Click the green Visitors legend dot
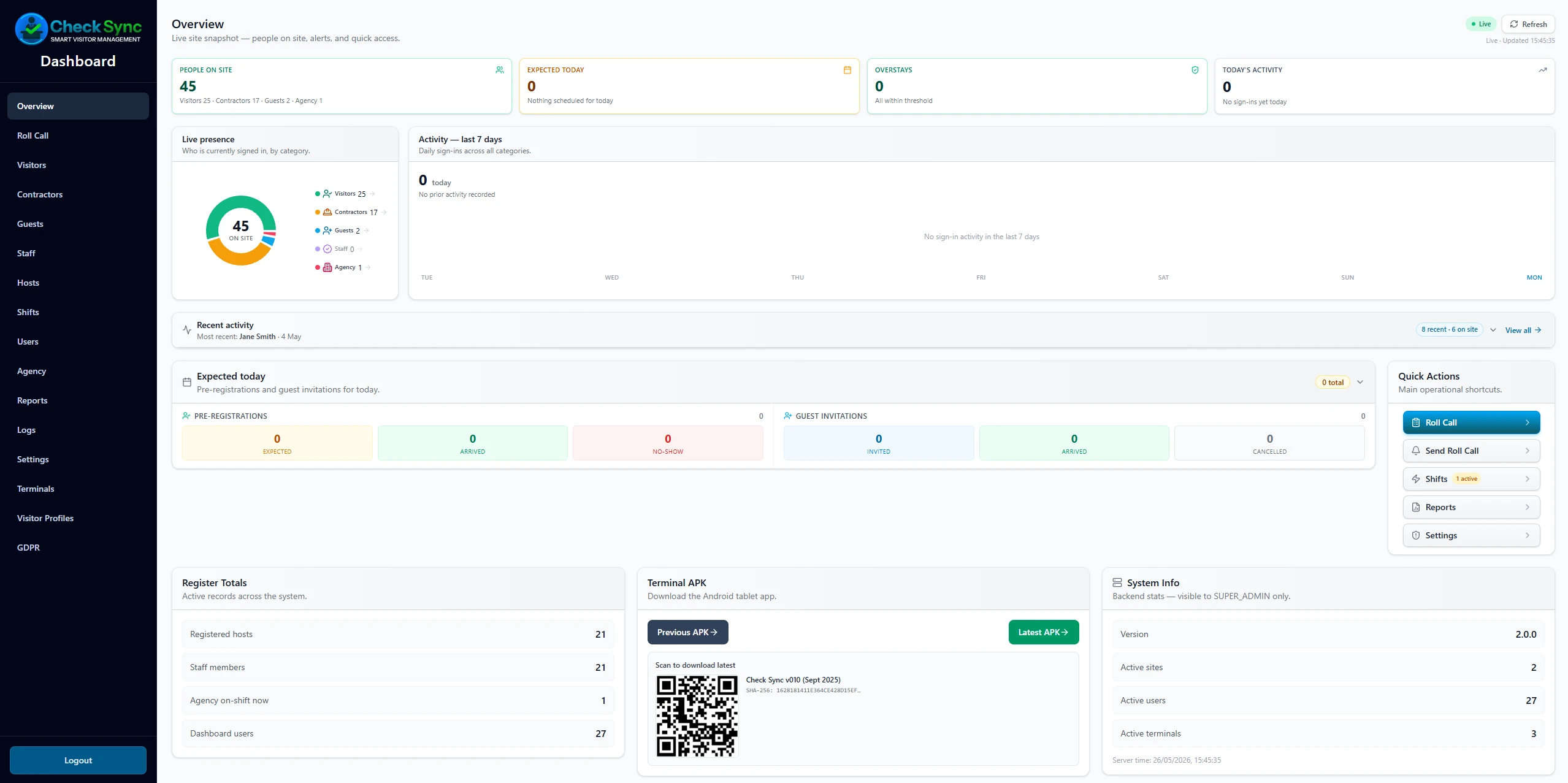 tap(318, 194)
